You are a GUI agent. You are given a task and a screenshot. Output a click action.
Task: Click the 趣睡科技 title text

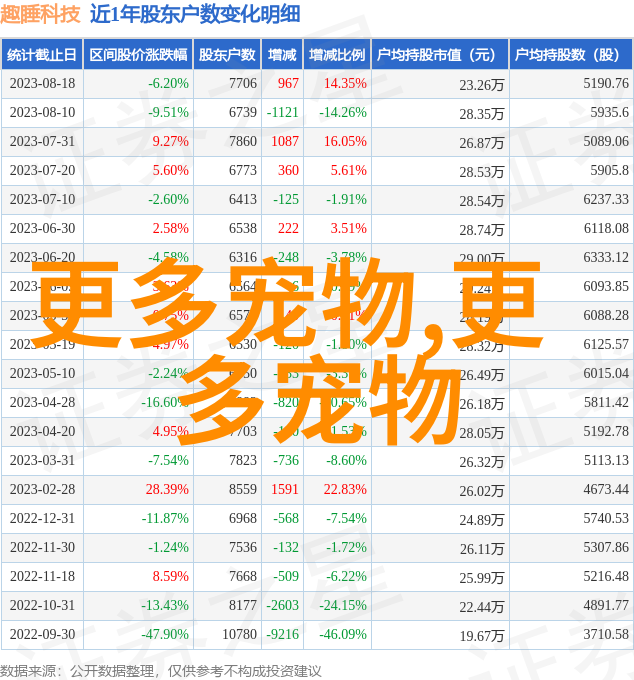[41, 14]
